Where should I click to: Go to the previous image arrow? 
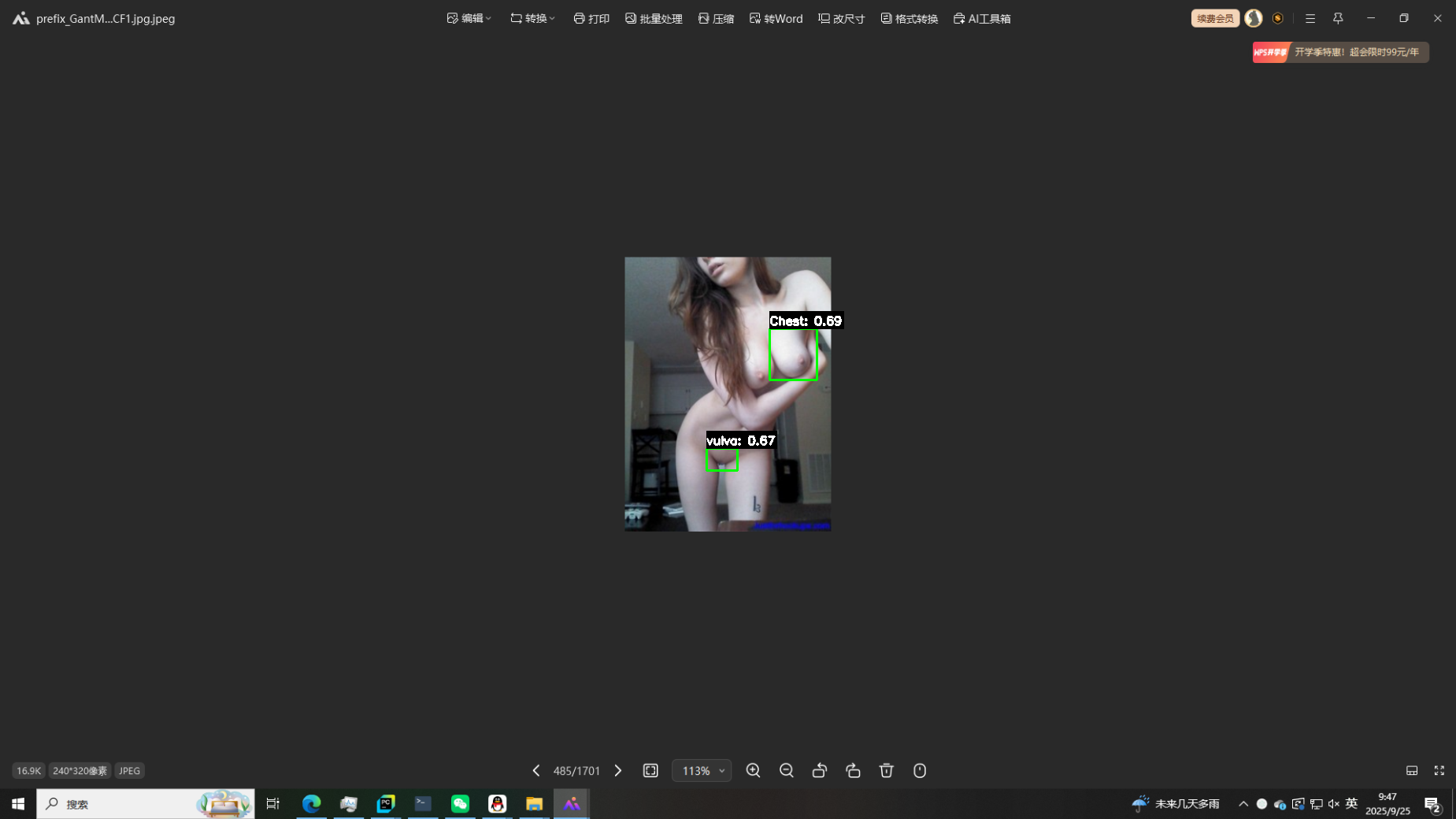[x=536, y=770]
